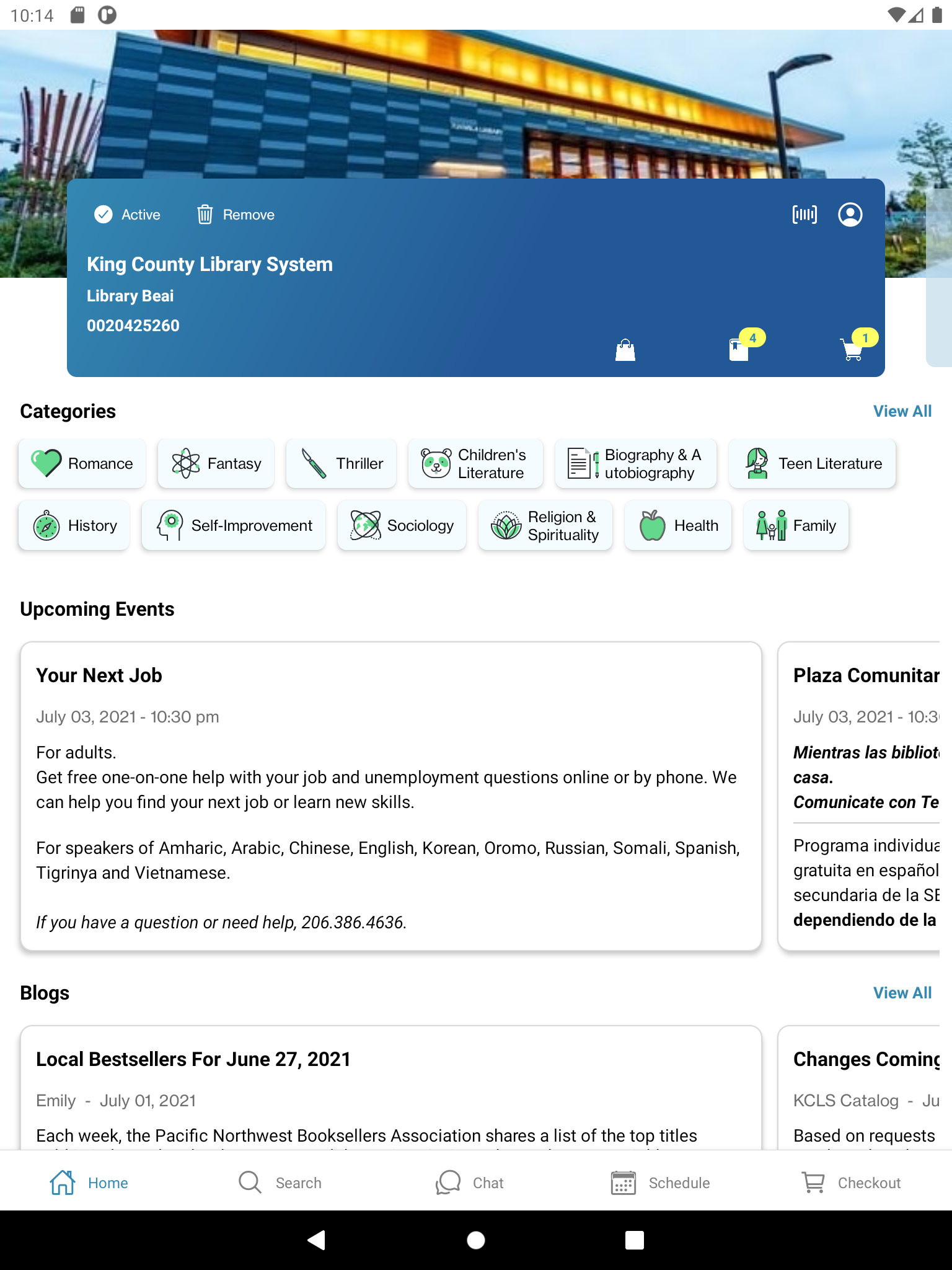
Task: Tap the trash Remove icon
Action: (x=205, y=215)
